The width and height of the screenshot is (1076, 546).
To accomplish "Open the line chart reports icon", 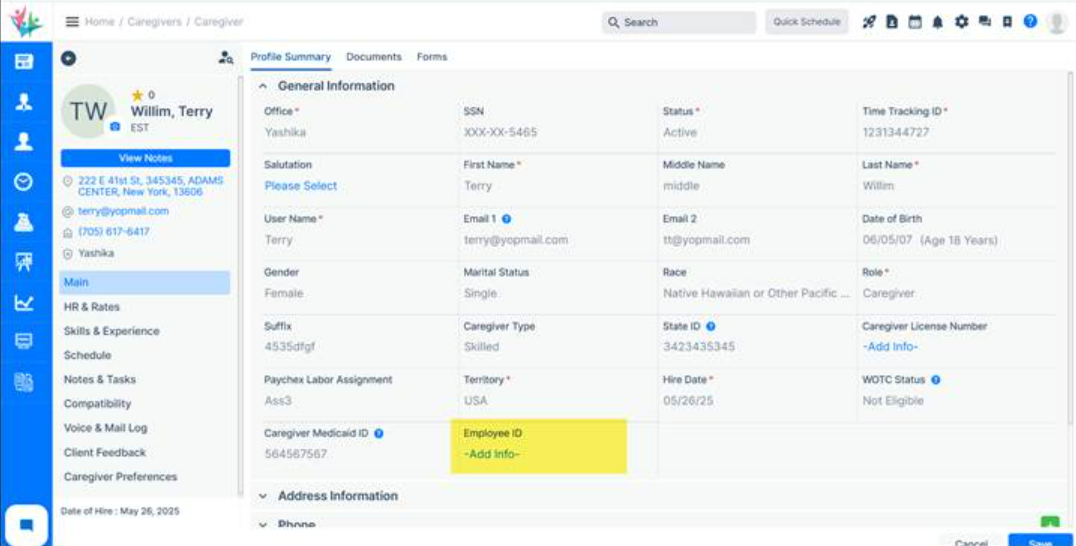I will pyautogui.click(x=24, y=302).
